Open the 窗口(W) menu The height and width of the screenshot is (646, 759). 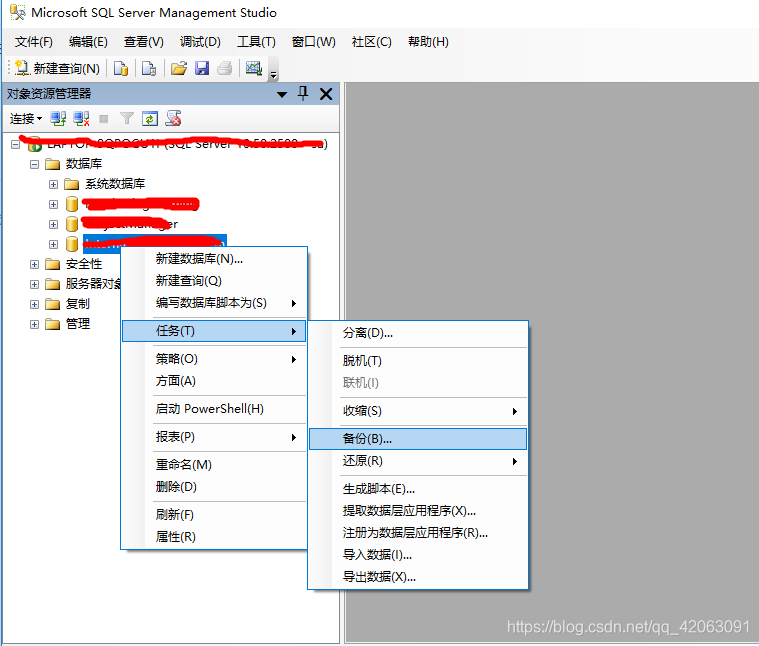314,42
